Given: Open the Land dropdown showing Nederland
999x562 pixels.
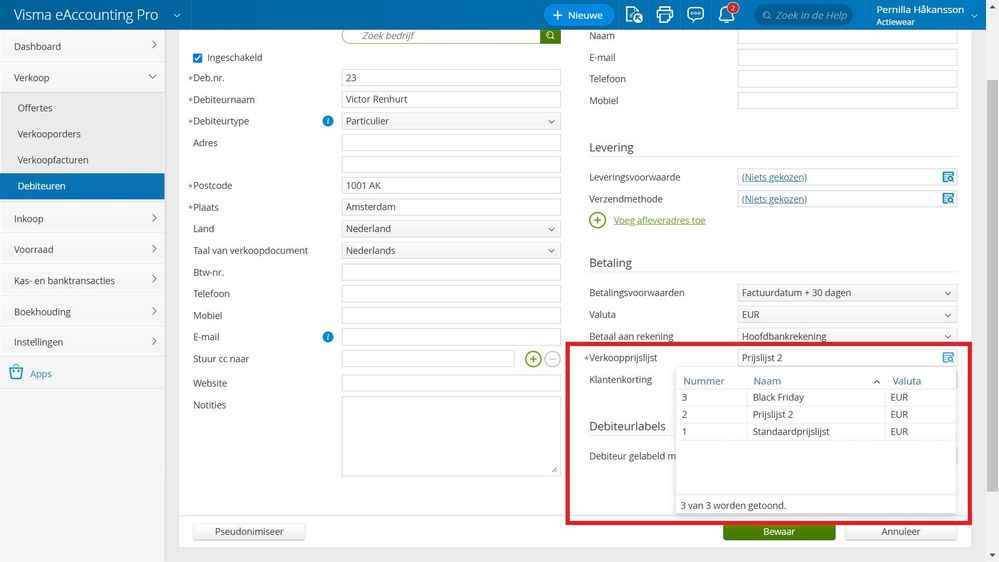Looking at the screenshot, I should point(451,229).
